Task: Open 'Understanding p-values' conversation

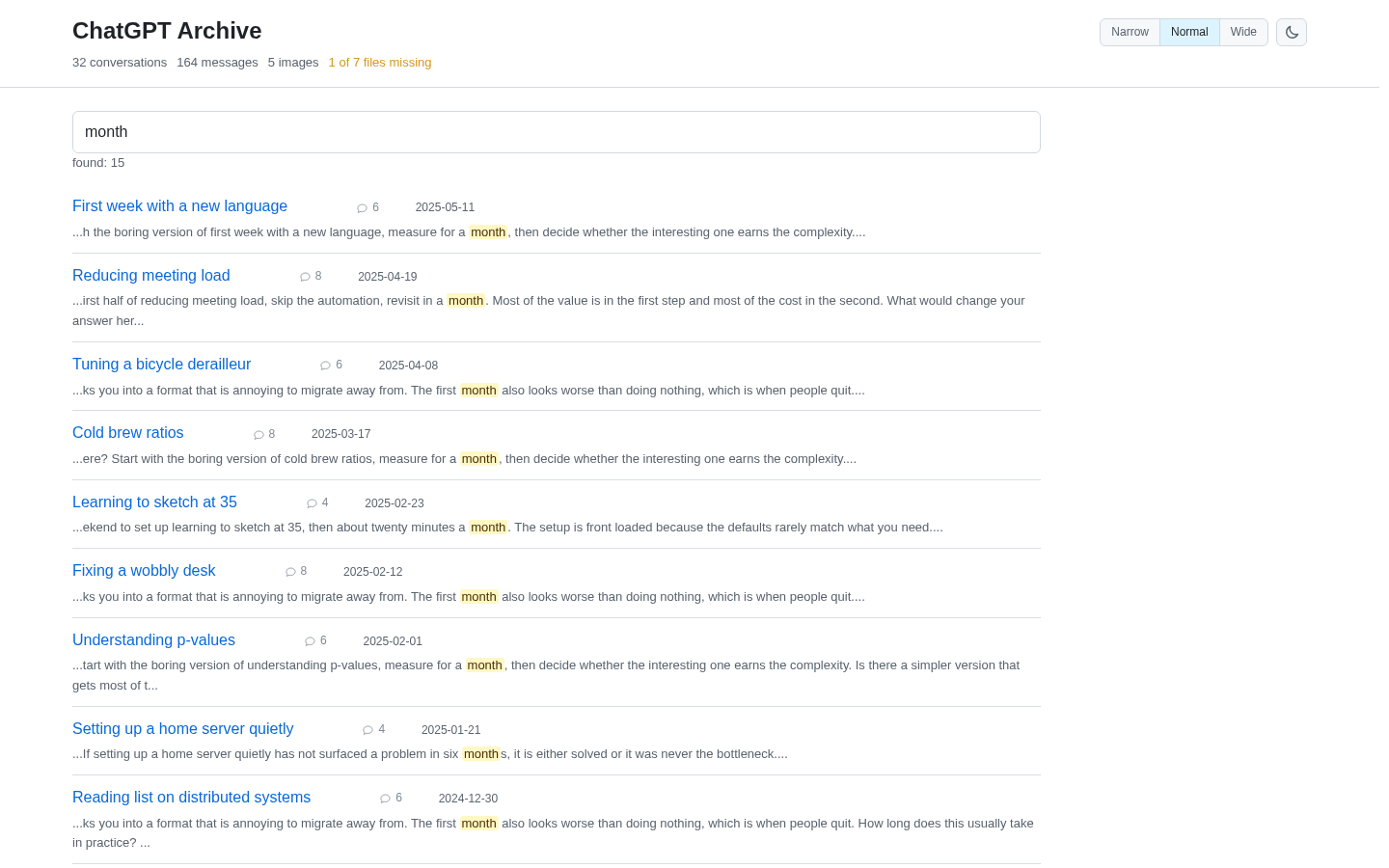Action: (x=153, y=640)
